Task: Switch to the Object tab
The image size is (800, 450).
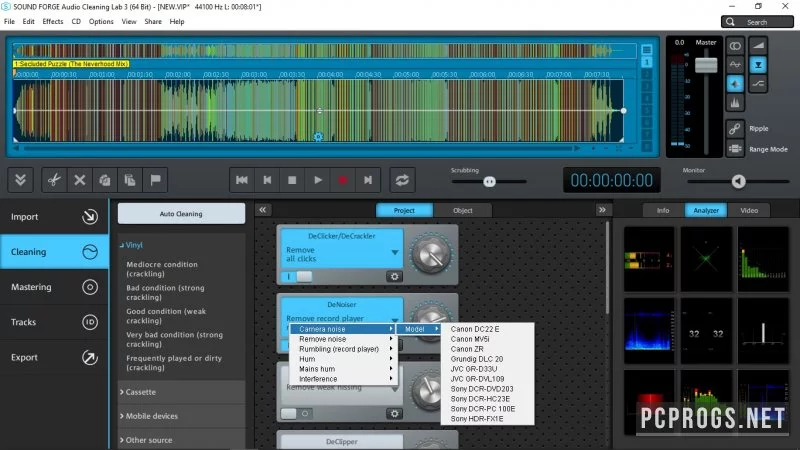Action: pos(463,210)
